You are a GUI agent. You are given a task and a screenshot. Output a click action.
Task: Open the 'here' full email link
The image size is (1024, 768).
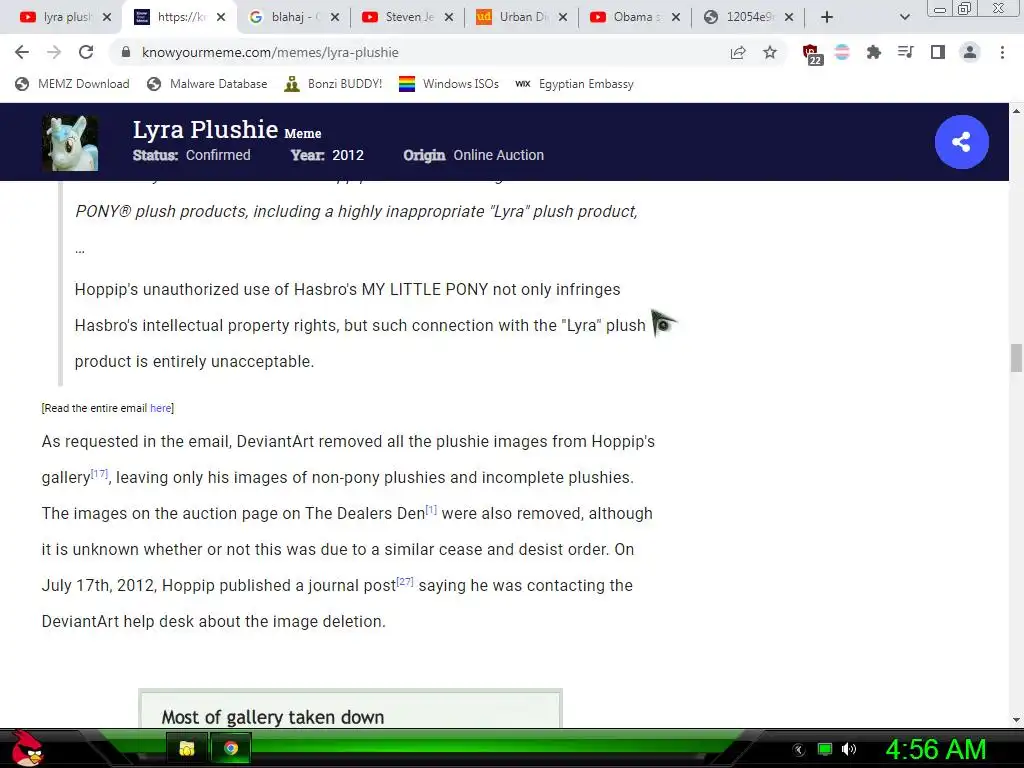tap(160, 408)
